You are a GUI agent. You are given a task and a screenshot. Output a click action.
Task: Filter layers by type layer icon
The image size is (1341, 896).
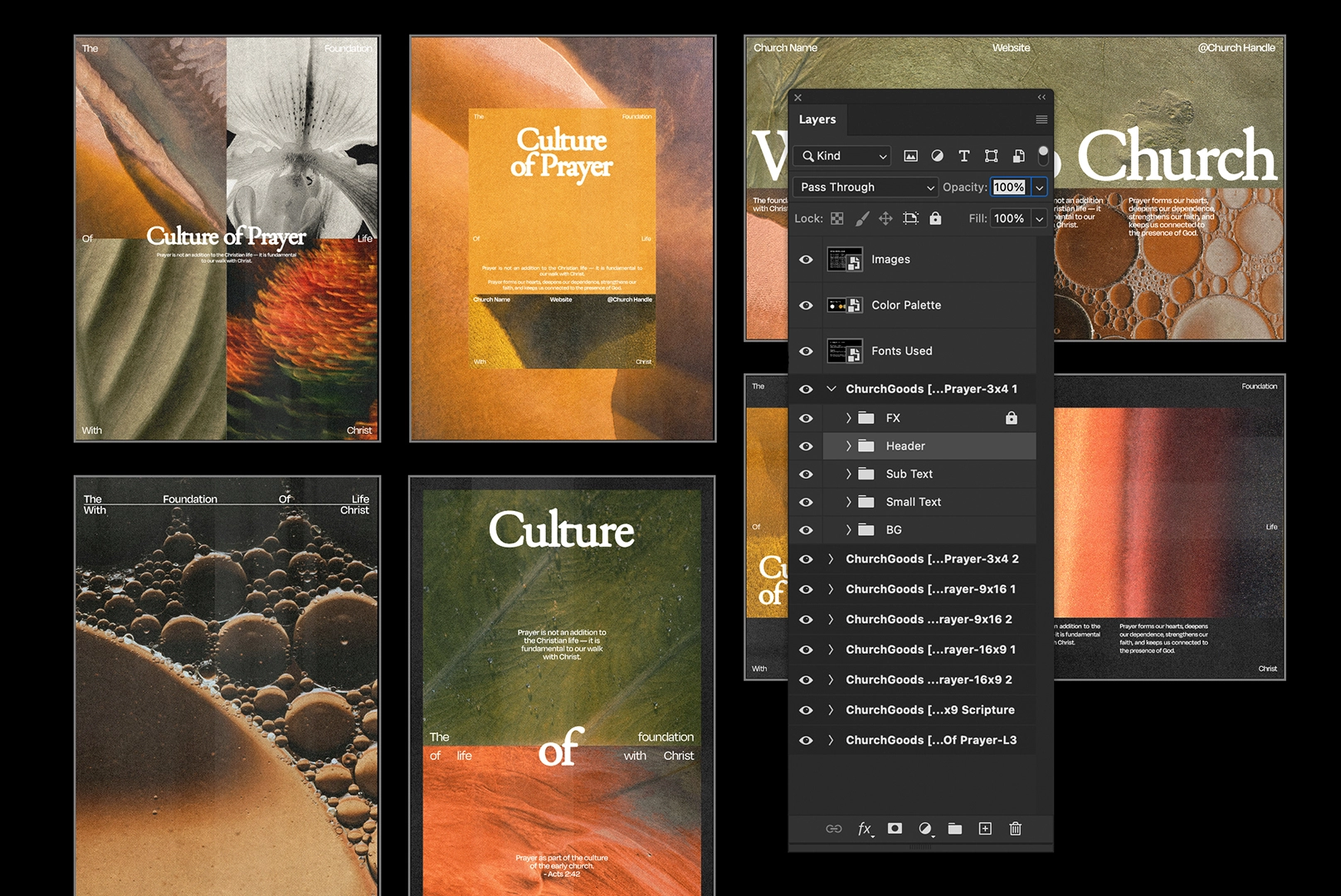click(x=963, y=156)
